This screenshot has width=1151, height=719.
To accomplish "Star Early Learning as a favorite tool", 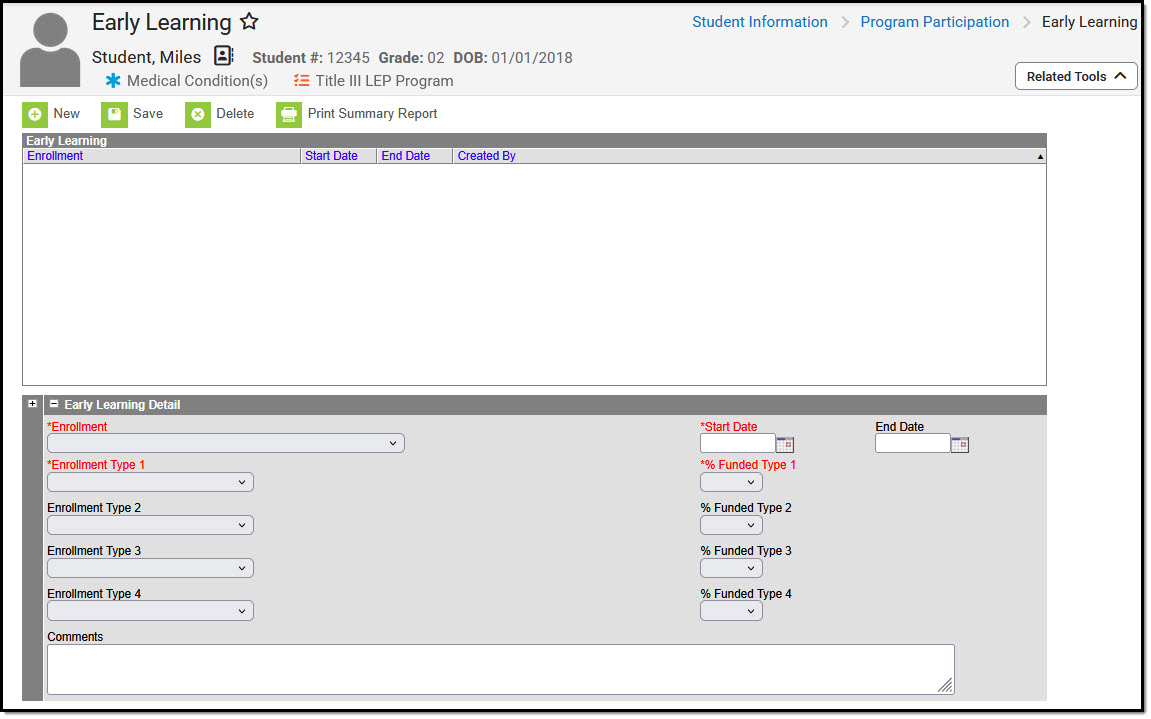I will click(248, 21).
